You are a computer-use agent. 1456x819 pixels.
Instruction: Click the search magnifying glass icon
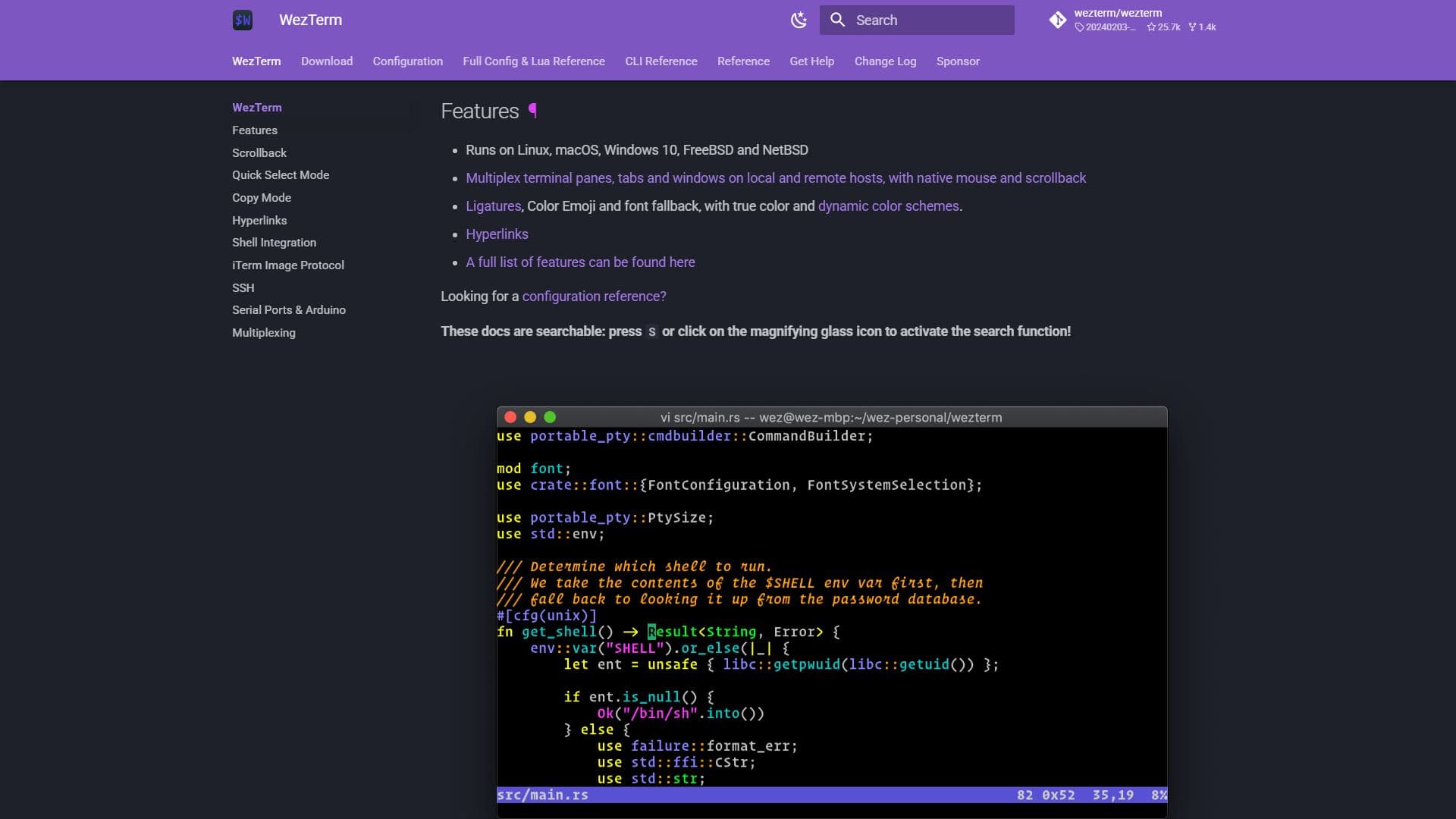(x=837, y=20)
